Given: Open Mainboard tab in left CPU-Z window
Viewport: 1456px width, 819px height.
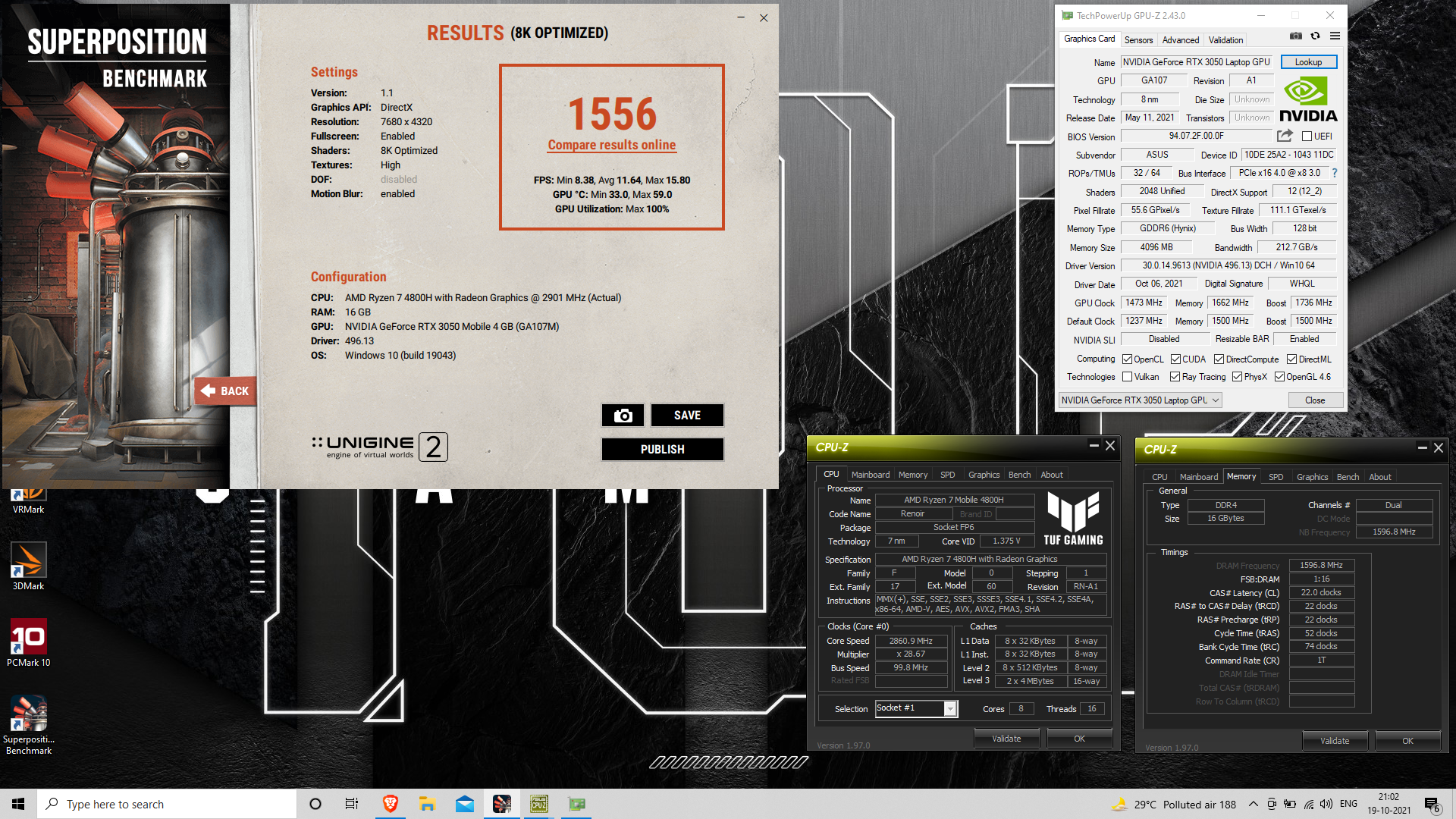Looking at the screenshot, I should 870,475.
